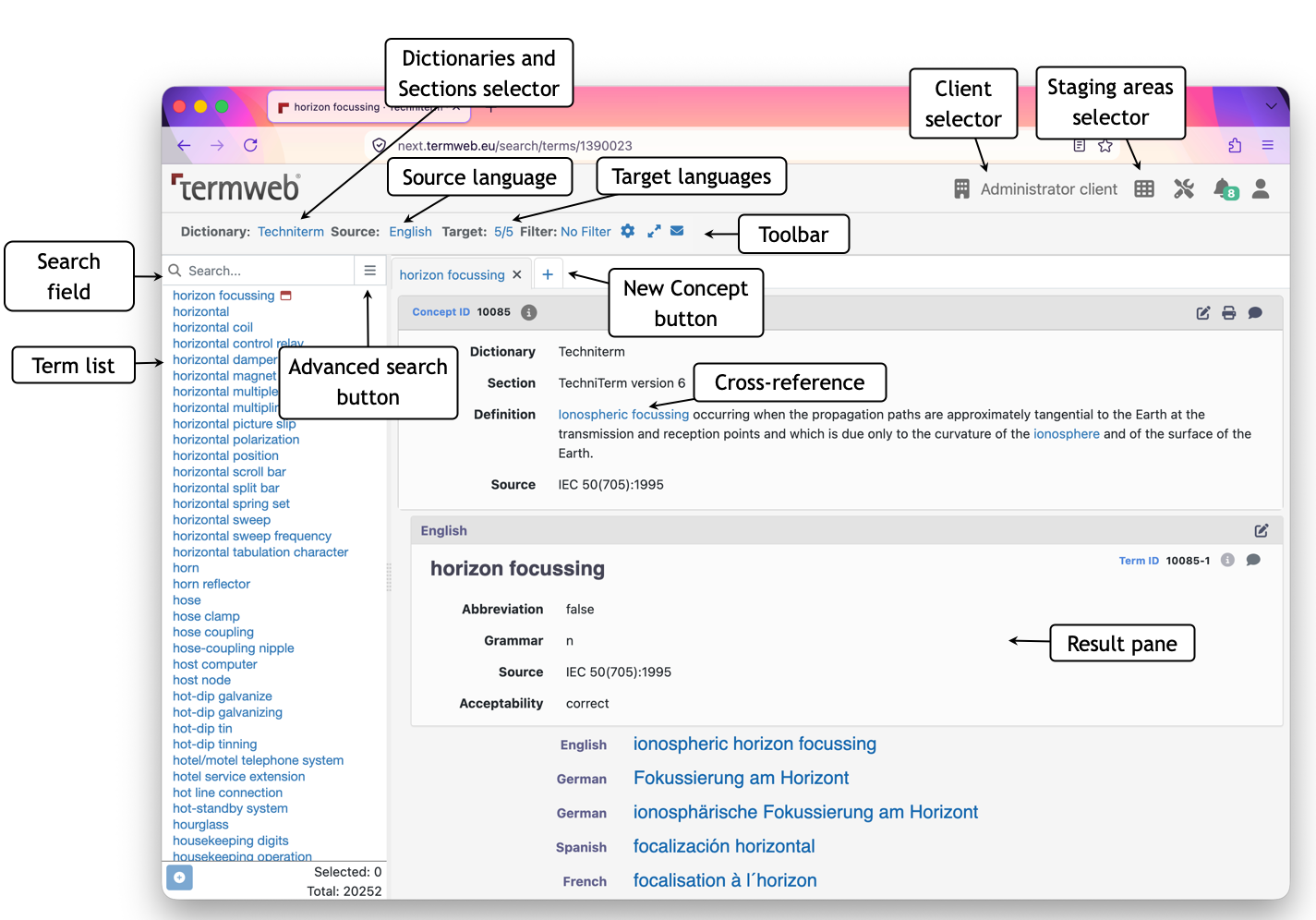Screen dimensions: 1316x920
Task: Change the English source language
Action: pyautogui.click(x=410, y=232)
